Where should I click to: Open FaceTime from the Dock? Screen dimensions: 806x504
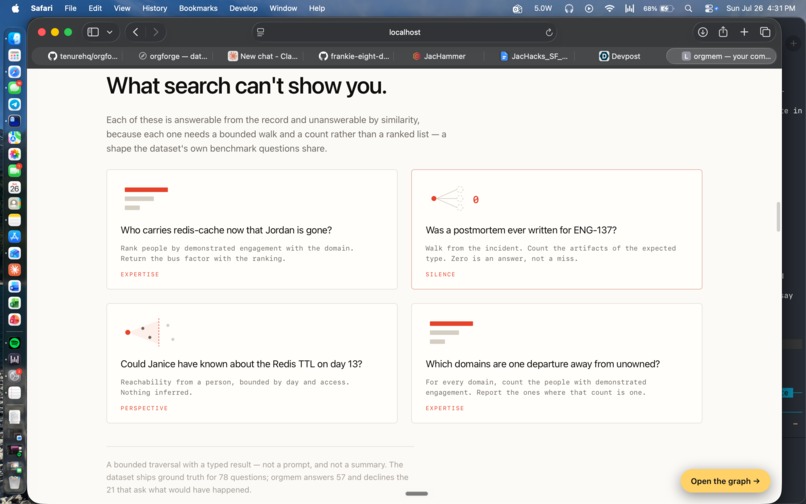14,170
